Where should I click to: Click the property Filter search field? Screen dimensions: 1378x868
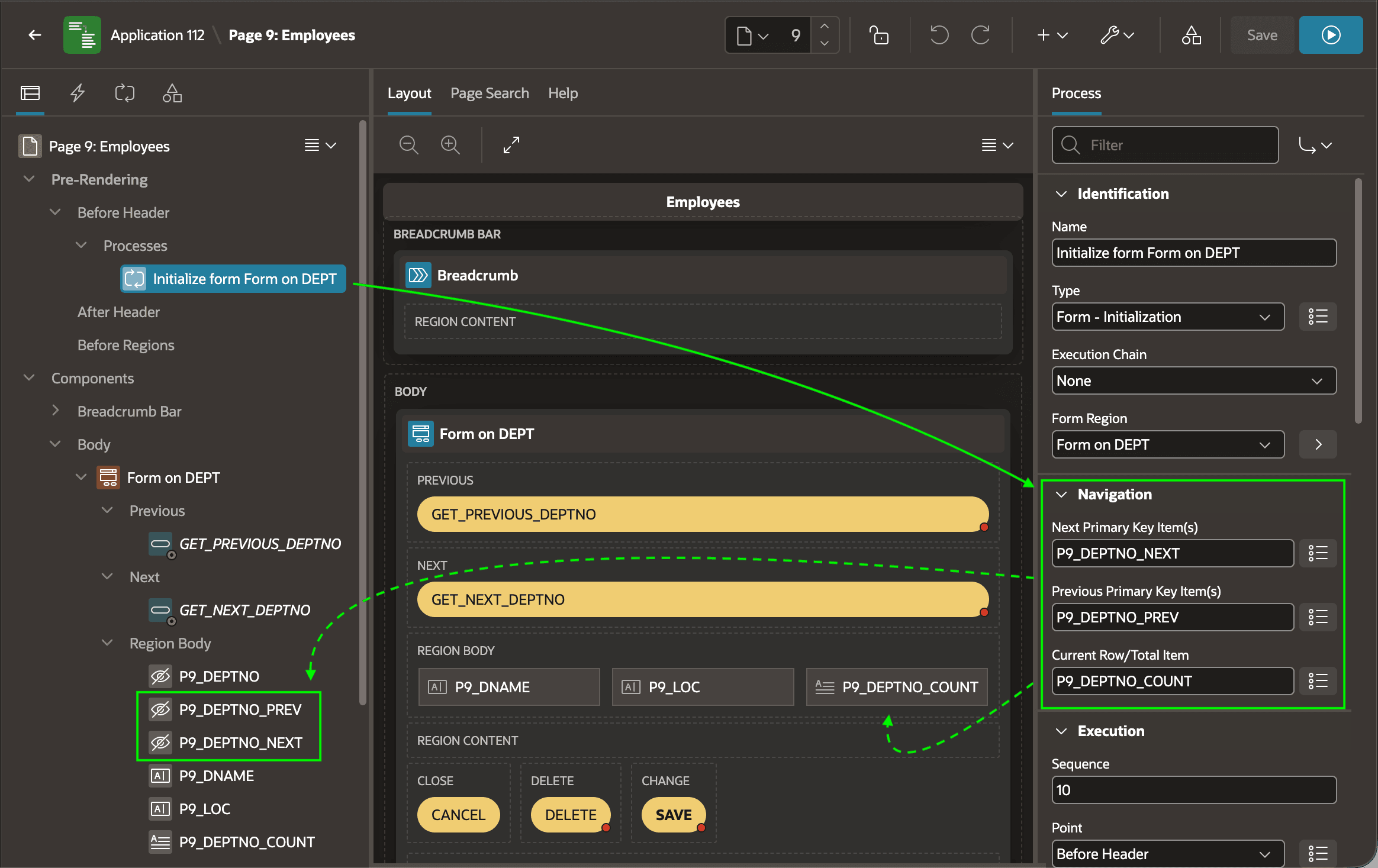[x=1165, y=145]
